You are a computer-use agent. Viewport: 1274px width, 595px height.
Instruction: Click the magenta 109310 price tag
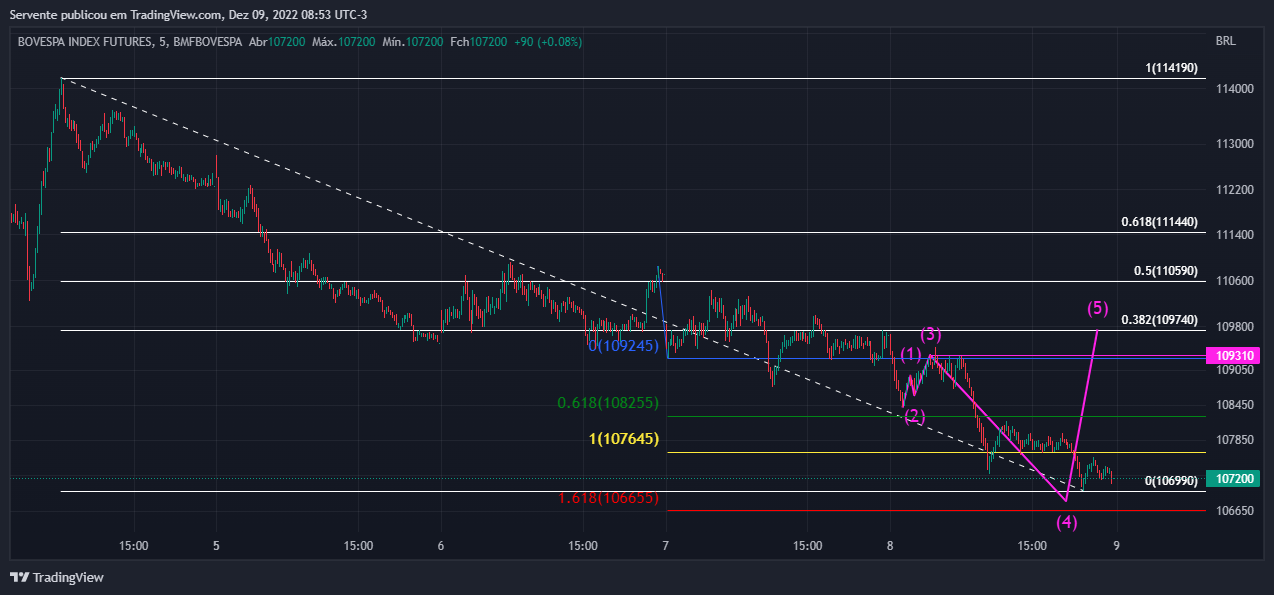click(x=1233, y=356)
